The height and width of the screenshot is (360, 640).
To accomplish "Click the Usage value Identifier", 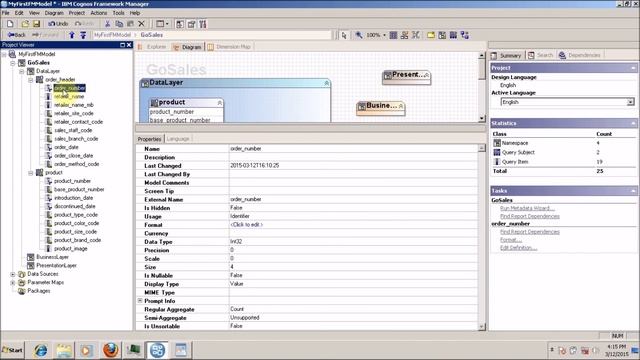I will pyautogui.click(x=240, y=216).
